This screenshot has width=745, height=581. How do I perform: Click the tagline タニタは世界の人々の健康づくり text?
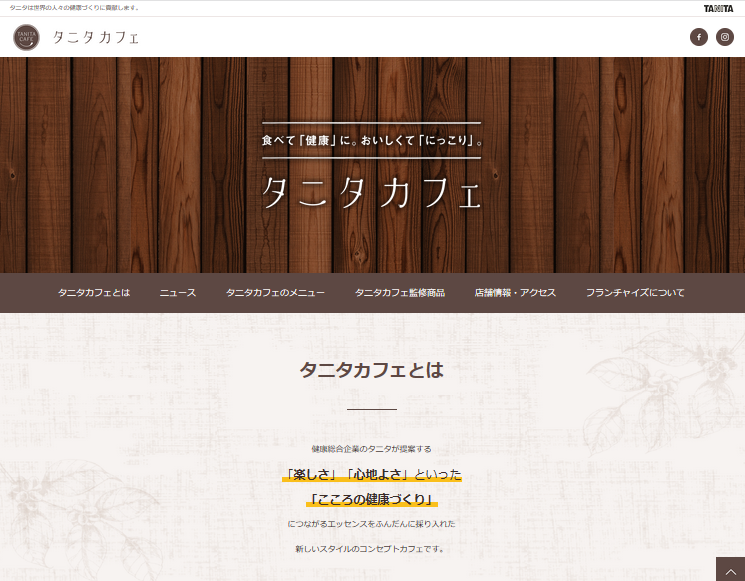[74, 8]
